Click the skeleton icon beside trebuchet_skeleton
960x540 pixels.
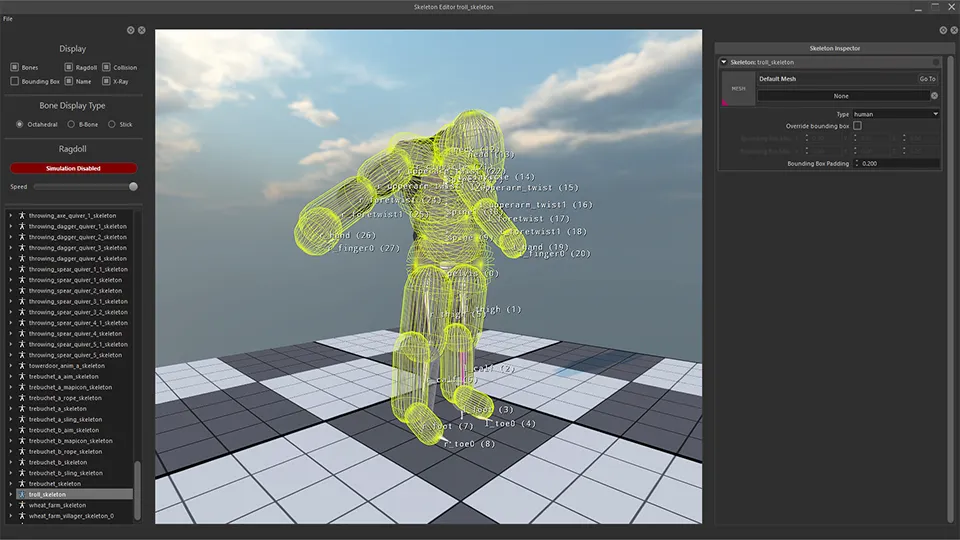[x=21, y=483]
